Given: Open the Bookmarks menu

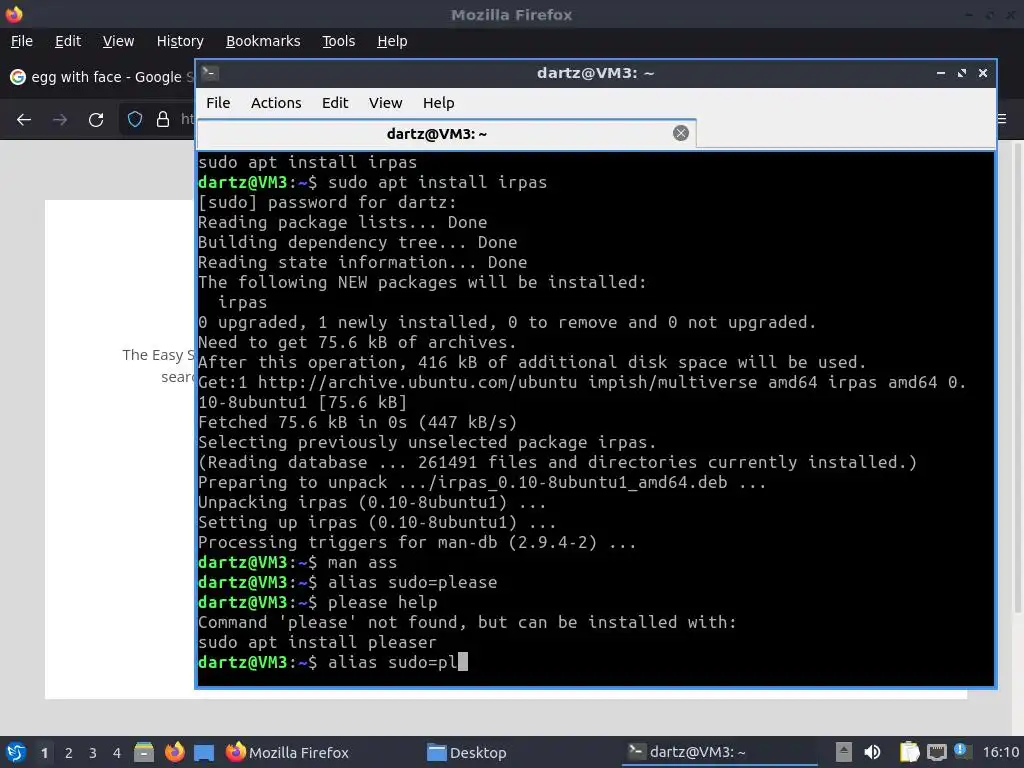Looking at the screenshot, I should tap(263, 41).
